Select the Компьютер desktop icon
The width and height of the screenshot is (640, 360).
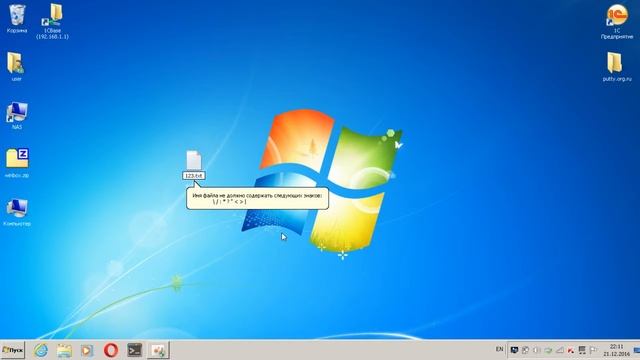pyautogui.click(x=17, y=212)
